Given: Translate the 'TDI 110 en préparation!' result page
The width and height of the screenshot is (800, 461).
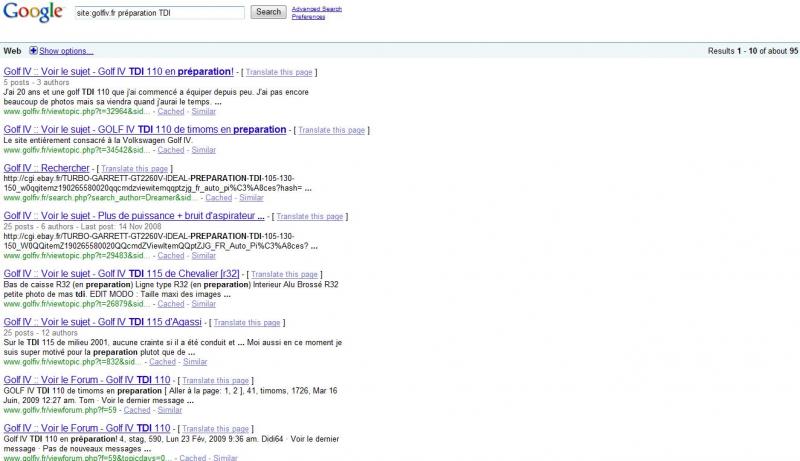Looking at the screenshot, I should click(x=279, y=72).
